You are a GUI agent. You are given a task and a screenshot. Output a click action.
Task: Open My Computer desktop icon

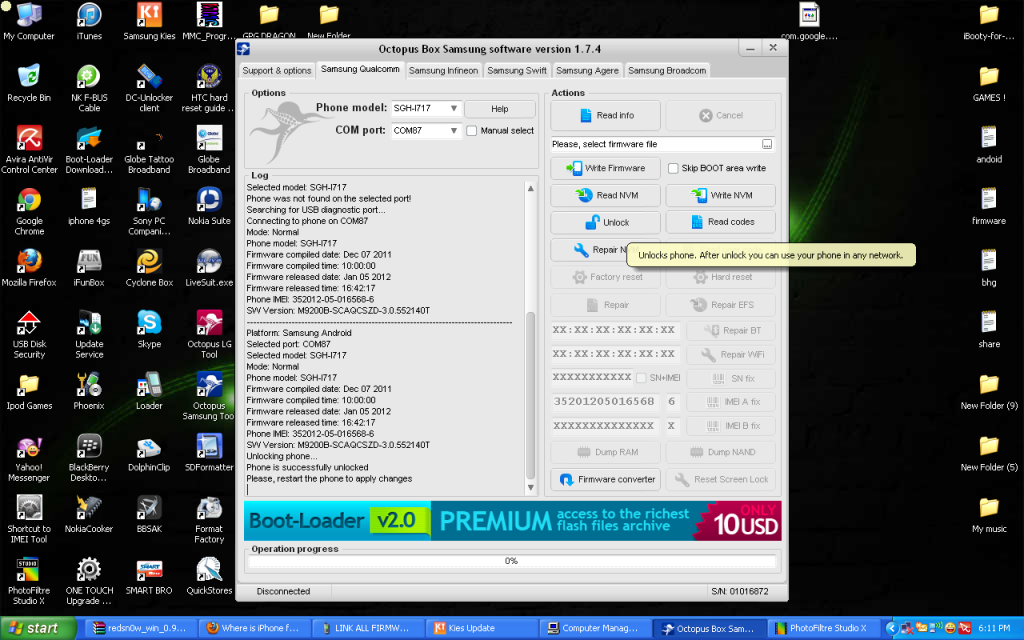29,21
